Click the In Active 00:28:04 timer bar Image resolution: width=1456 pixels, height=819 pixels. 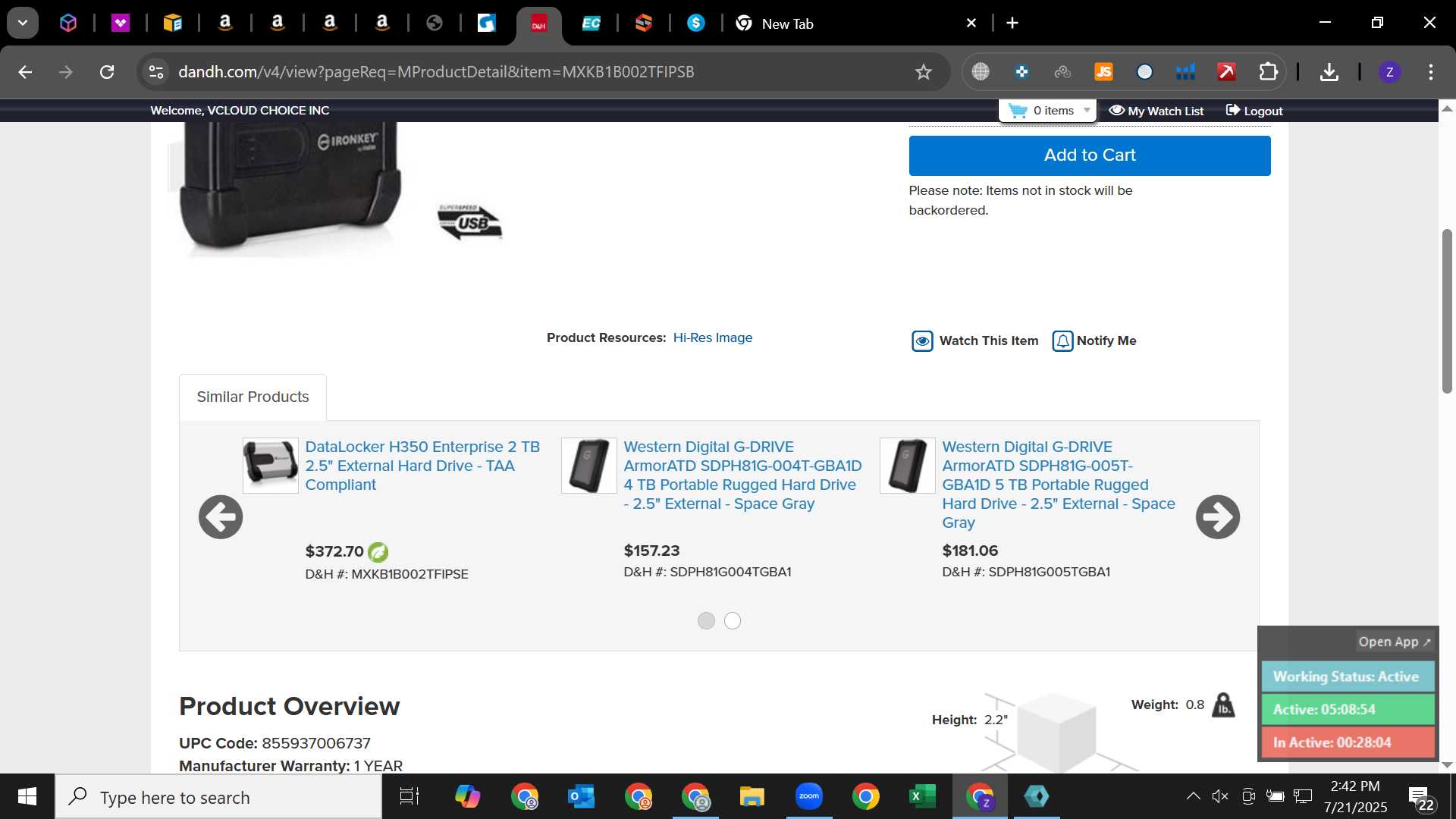1348,742
